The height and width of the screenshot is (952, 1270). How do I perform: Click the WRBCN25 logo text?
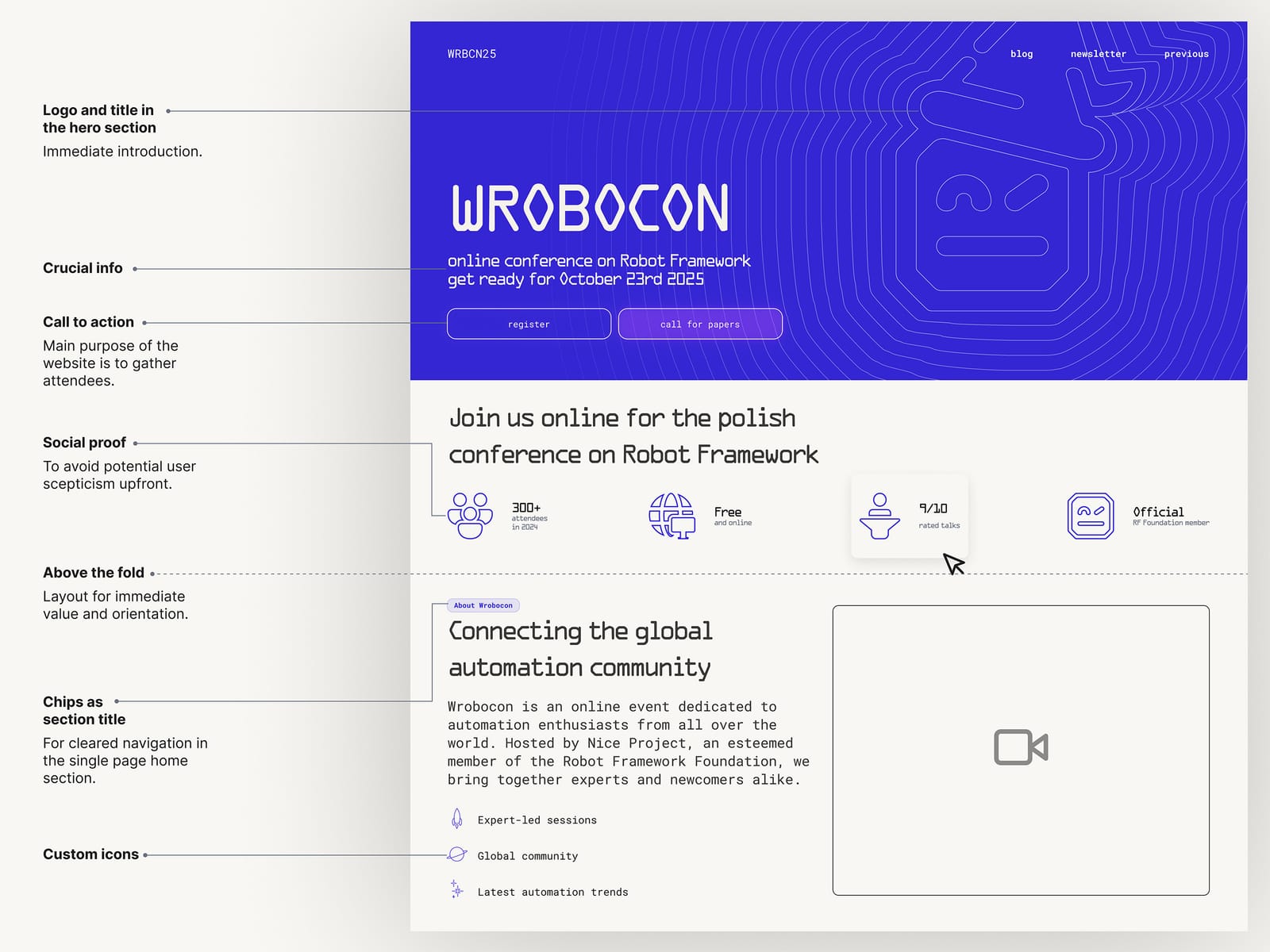tap(471, 54)
